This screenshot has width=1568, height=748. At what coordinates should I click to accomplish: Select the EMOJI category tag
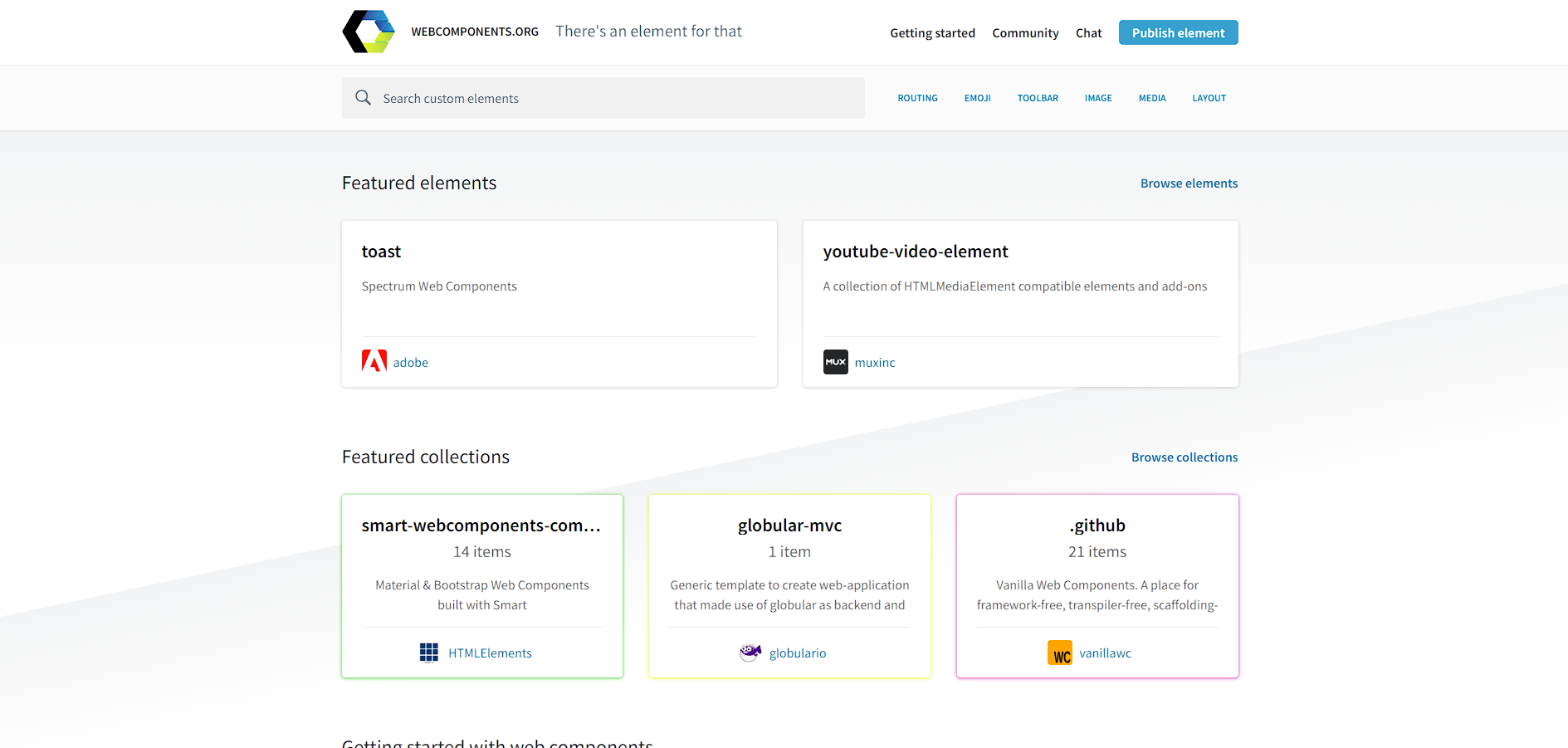pyautogui.click(x=977, y=97)
